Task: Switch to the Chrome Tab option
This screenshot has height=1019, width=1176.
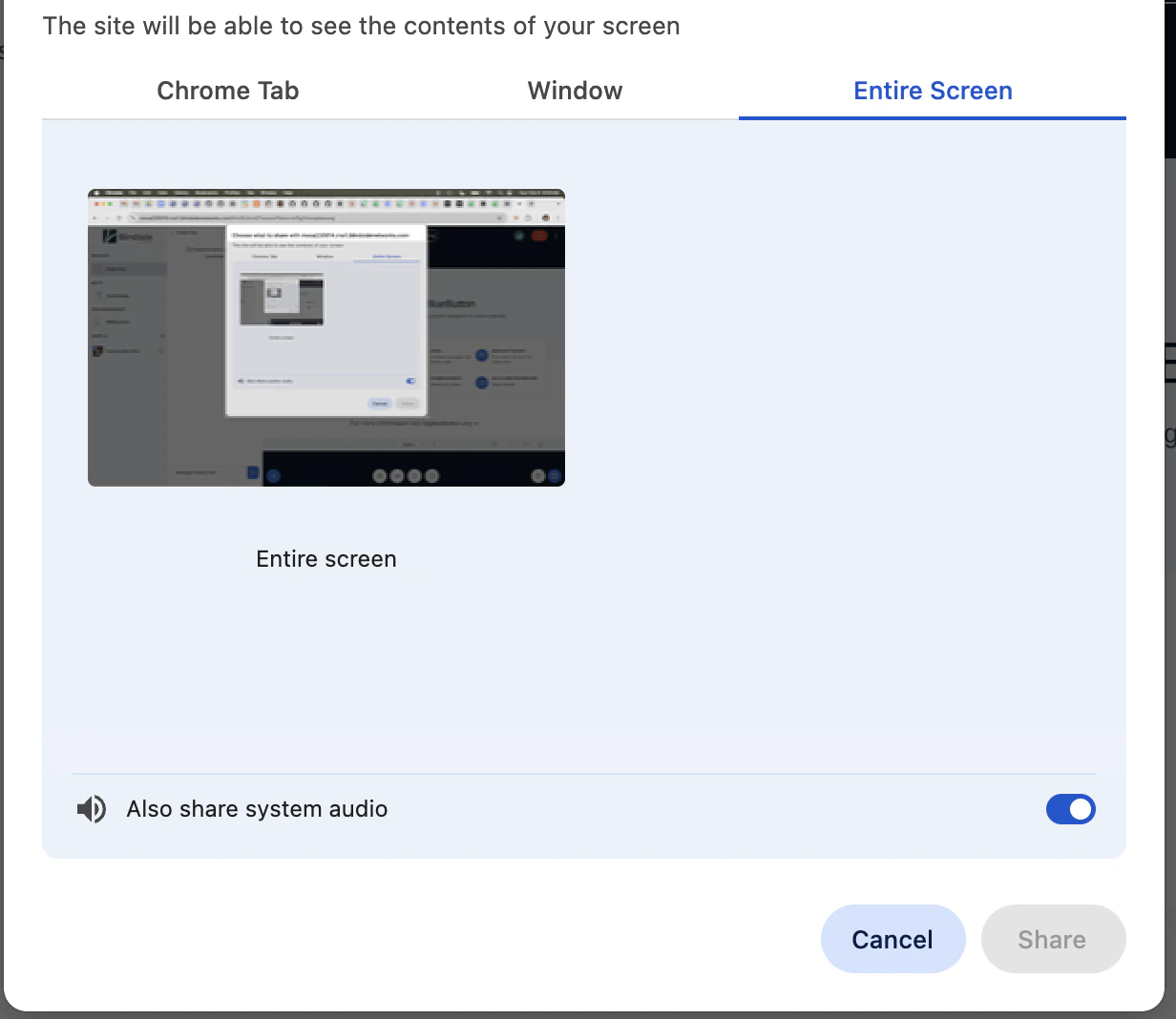Action: point(228,91)
